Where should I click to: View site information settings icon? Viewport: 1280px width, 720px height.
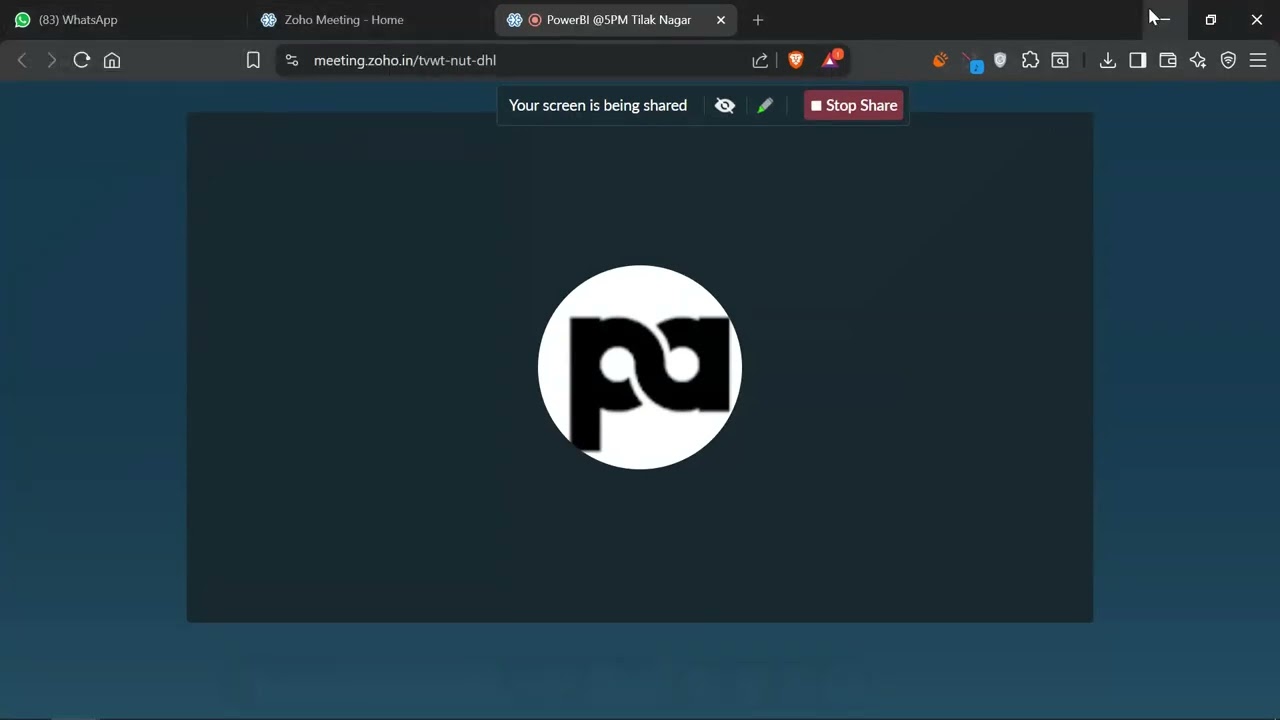point(292,60)
